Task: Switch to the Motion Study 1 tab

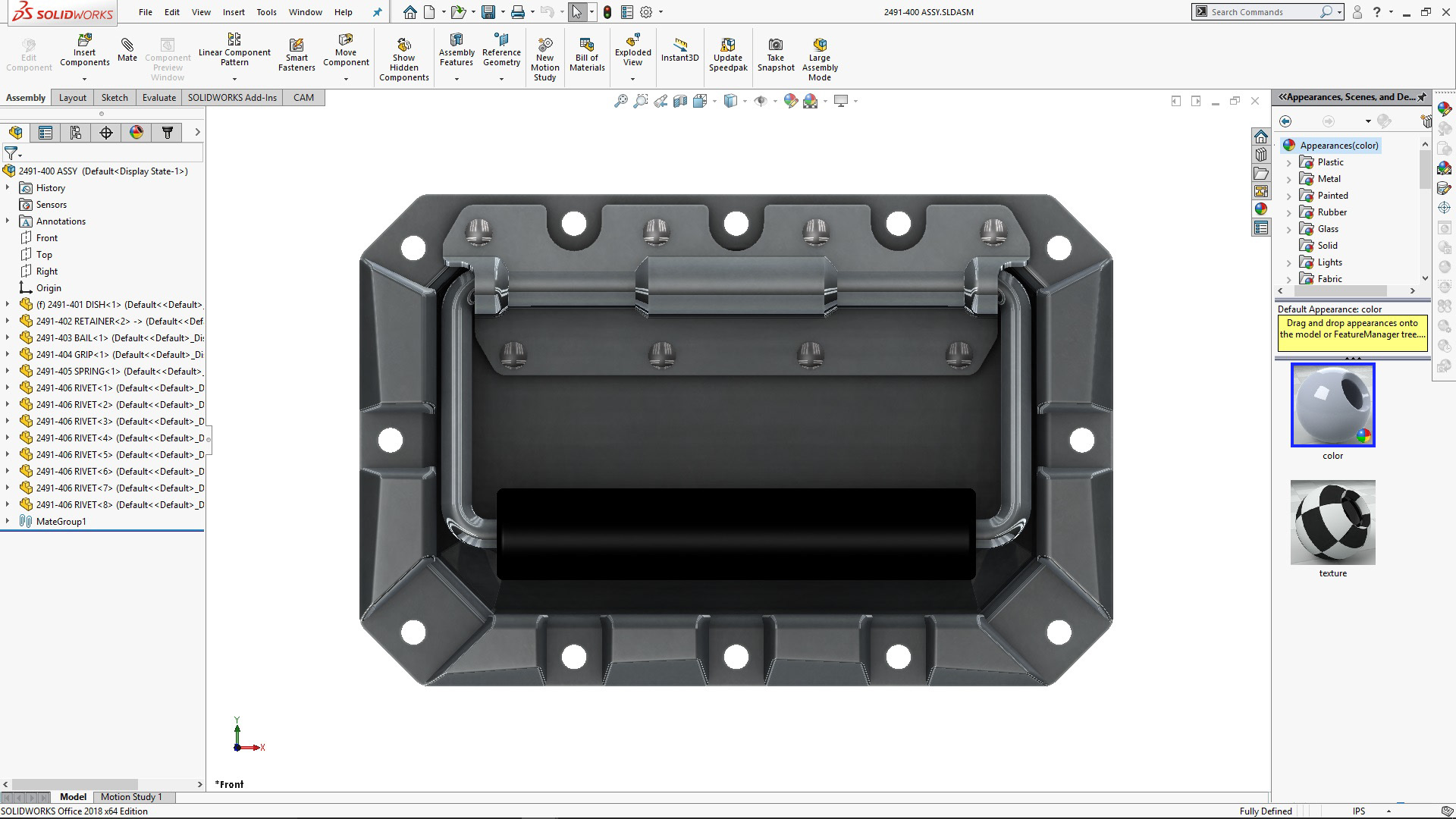Action: click(x=131, y=797)
